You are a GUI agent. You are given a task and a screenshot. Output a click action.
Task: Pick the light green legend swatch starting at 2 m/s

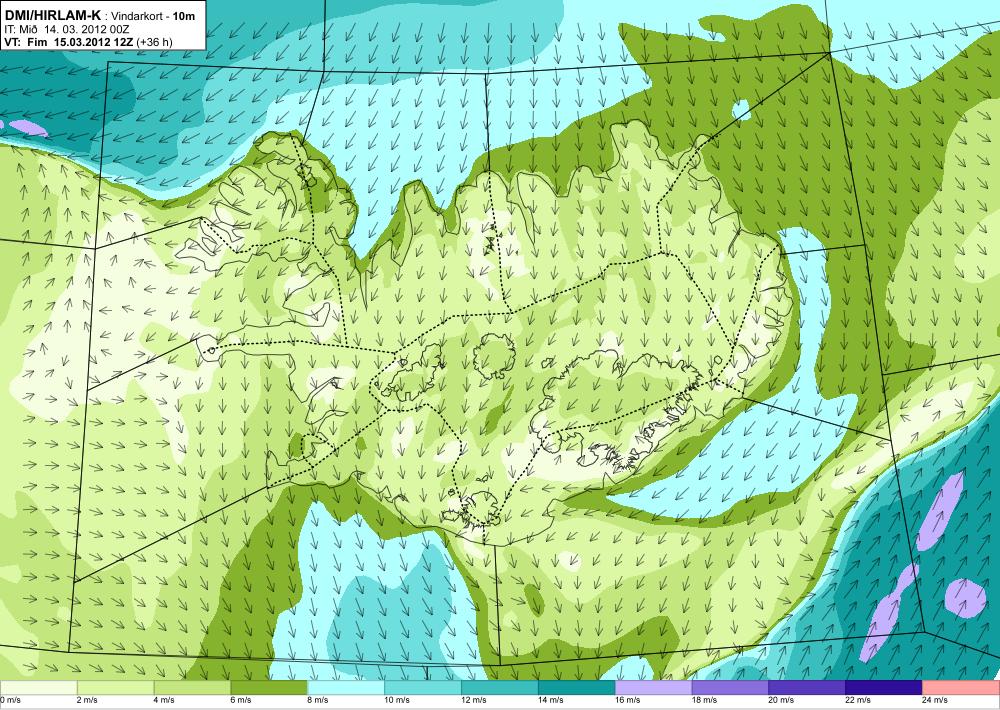[115, 688]
